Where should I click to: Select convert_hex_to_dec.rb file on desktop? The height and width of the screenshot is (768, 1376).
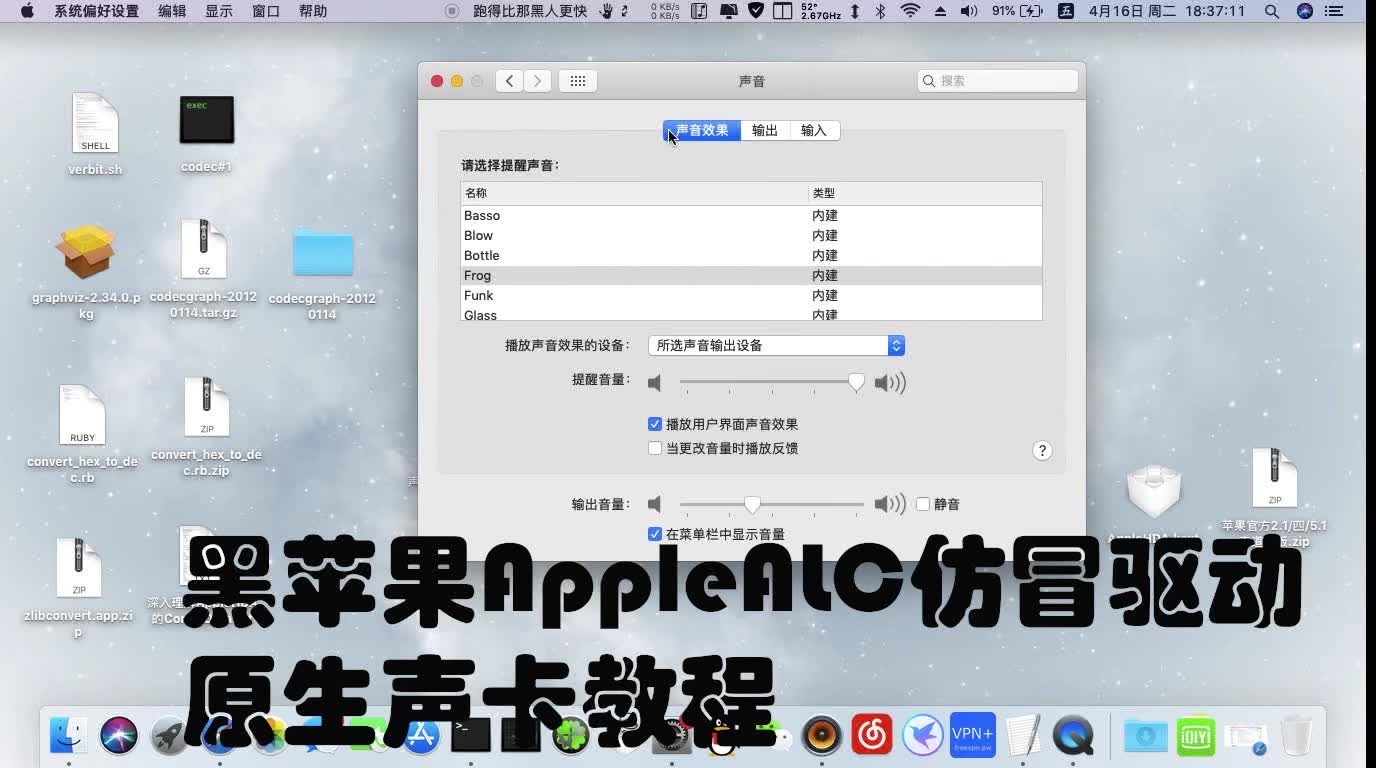click(82, 434)
